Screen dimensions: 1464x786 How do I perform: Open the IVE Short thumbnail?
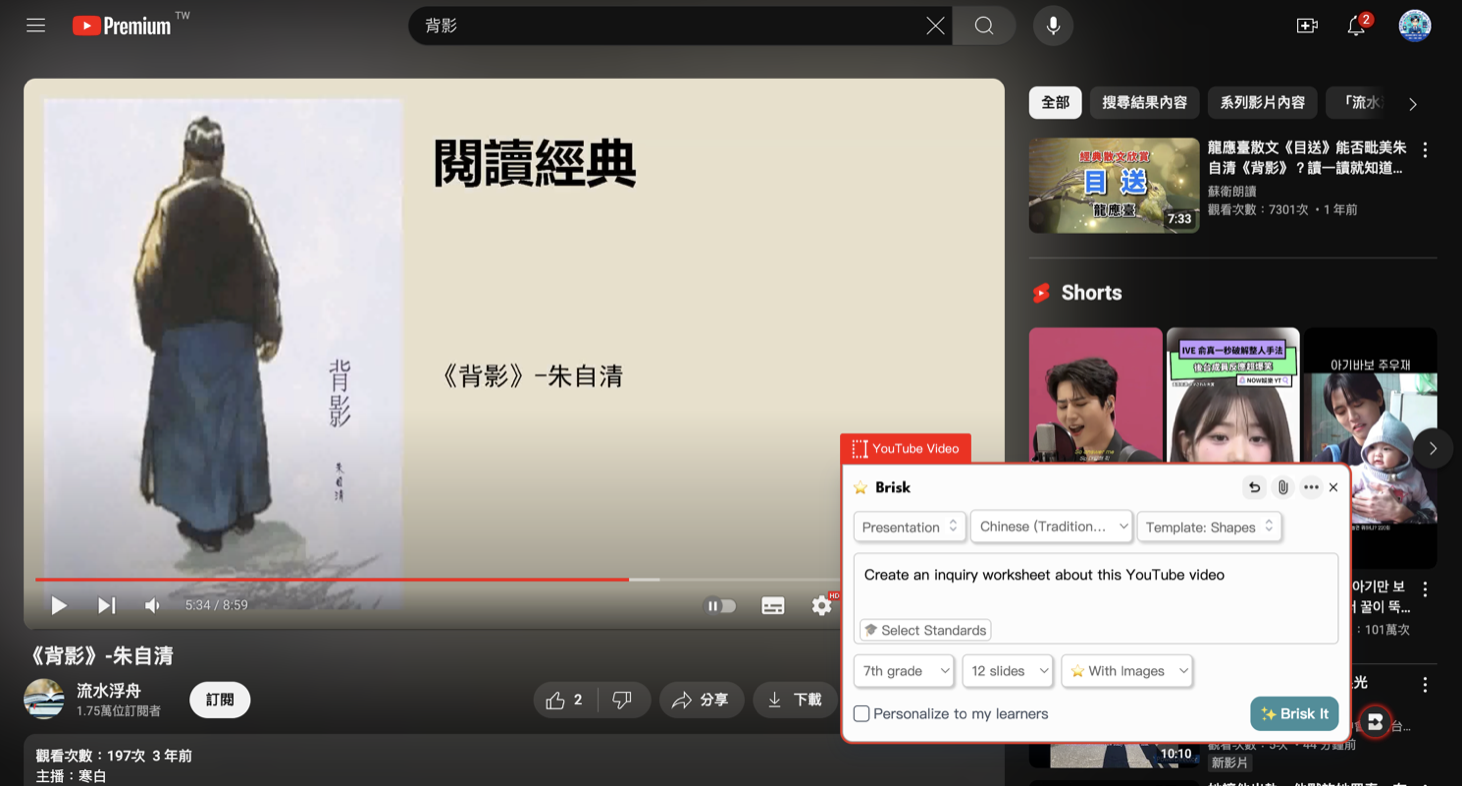tap(1233, 395)
